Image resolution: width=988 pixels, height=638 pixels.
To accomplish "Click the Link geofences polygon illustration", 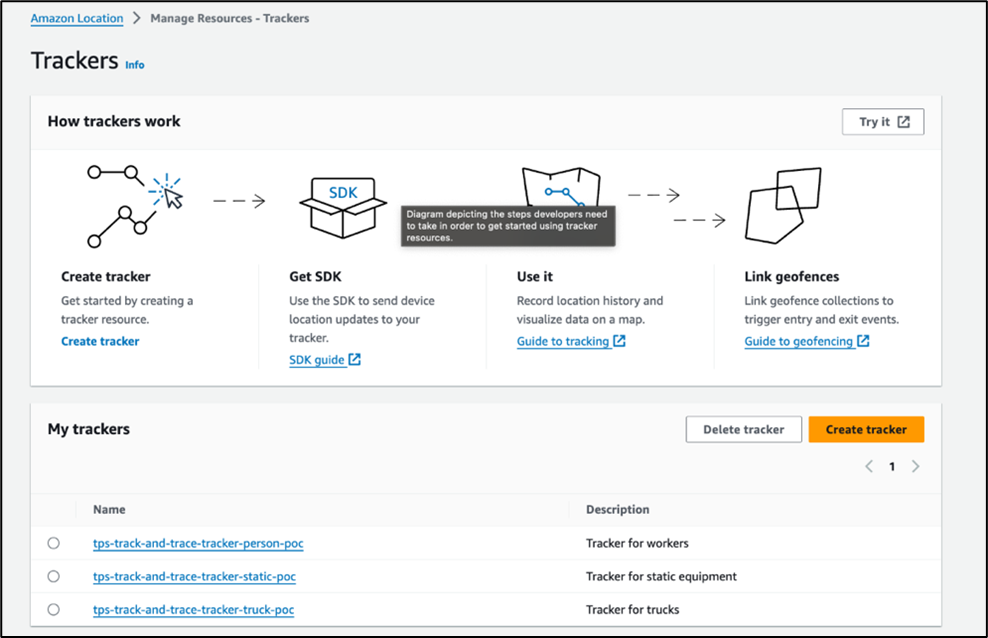I will point(783,205).
